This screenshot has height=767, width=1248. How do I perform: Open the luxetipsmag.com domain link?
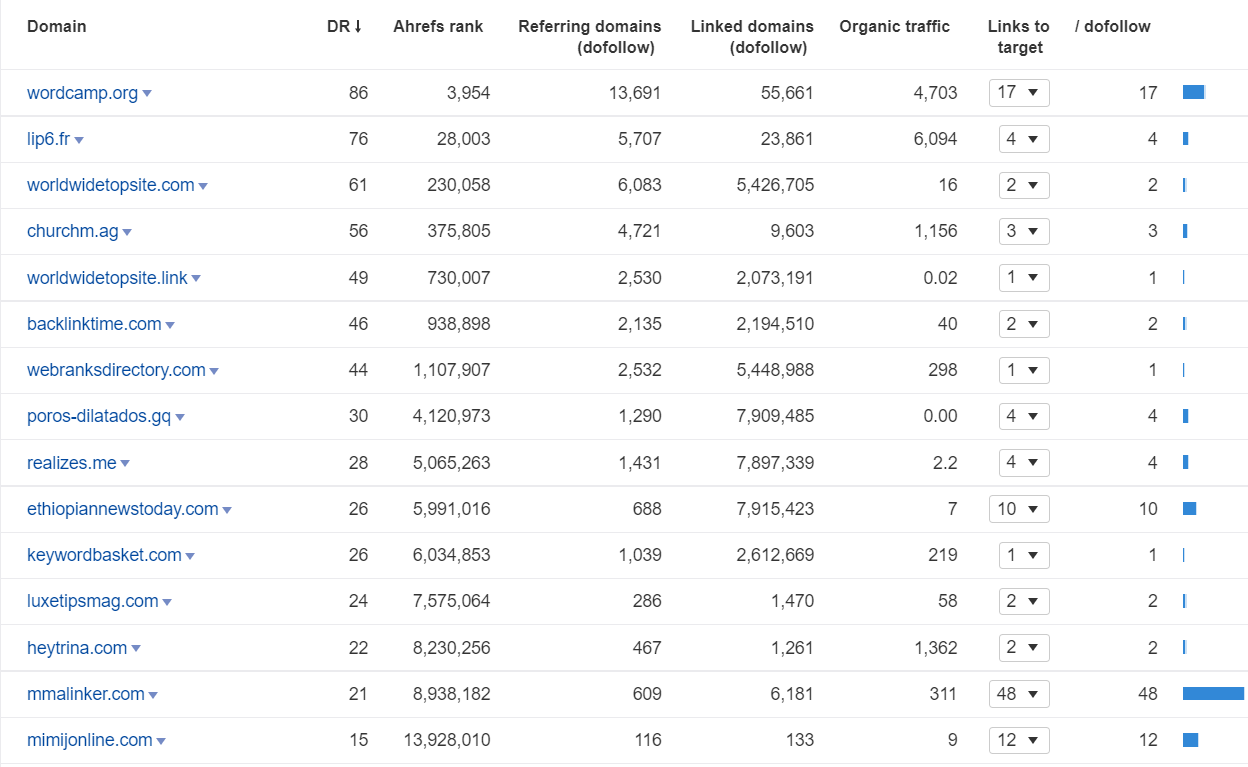click(x=92, y=601)
